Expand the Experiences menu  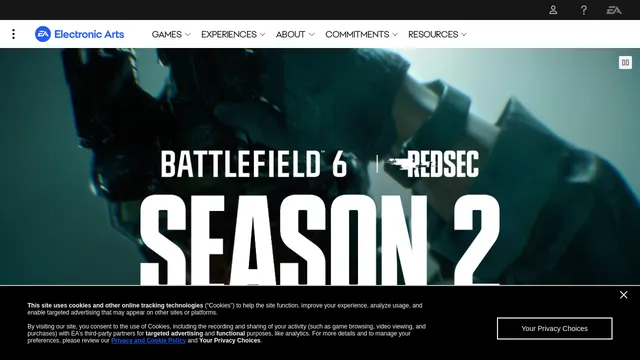click(x=233, y=34)
